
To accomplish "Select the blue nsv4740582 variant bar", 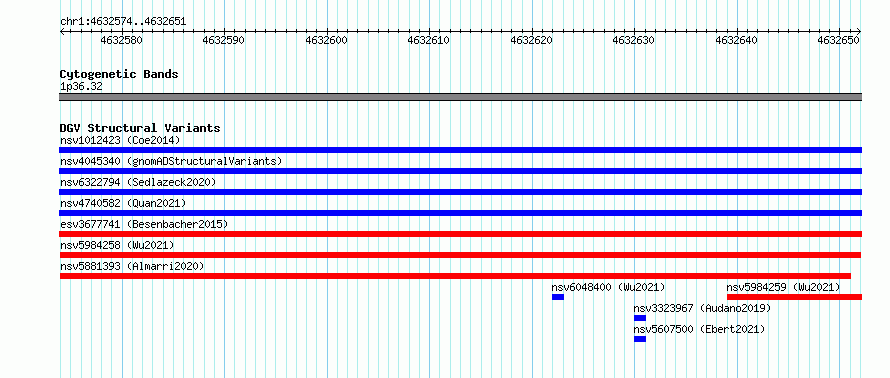I will tap(460, 213).
